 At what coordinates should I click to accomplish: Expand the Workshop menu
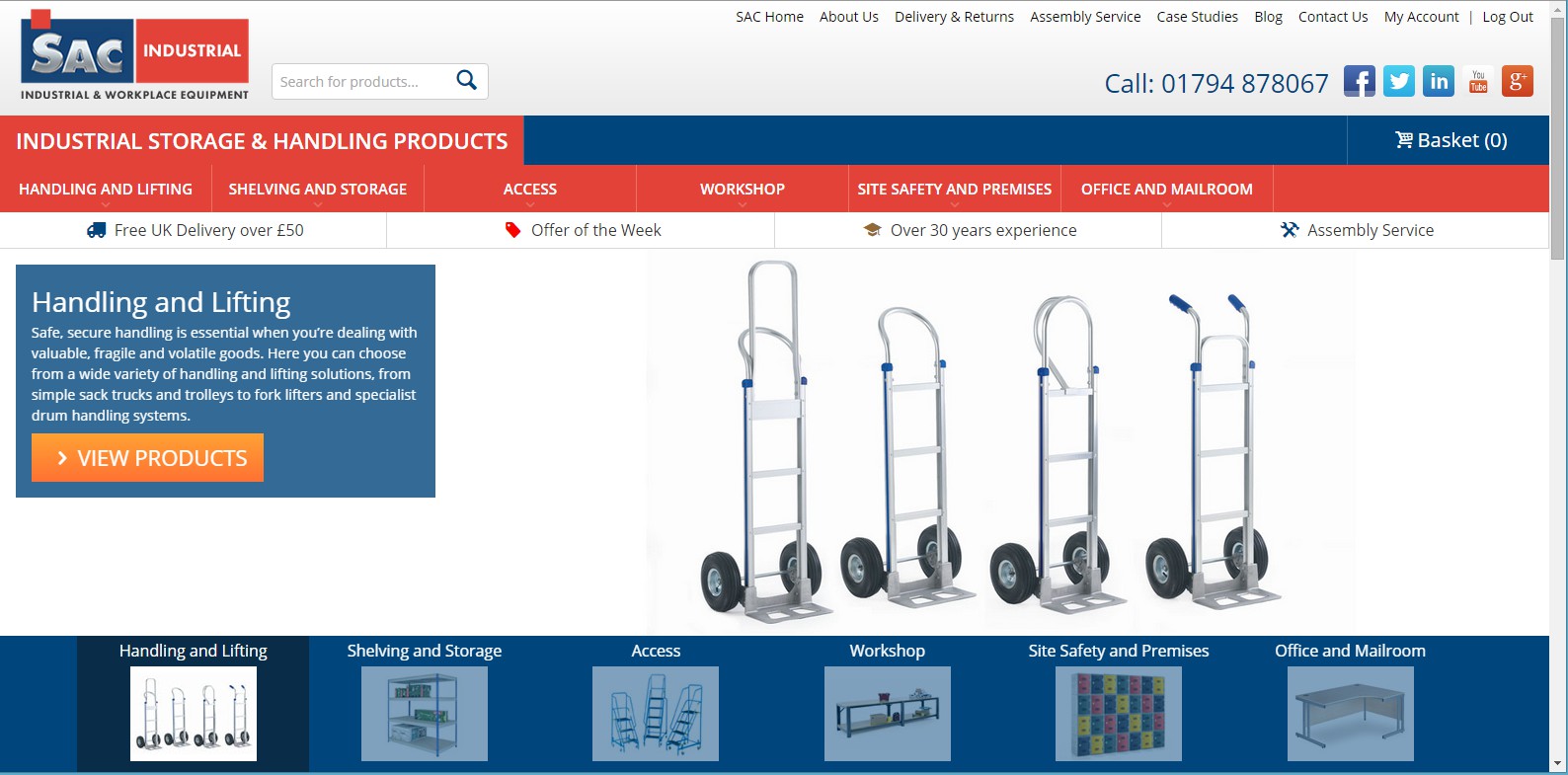pyautogui.click(x=743, y=189)
